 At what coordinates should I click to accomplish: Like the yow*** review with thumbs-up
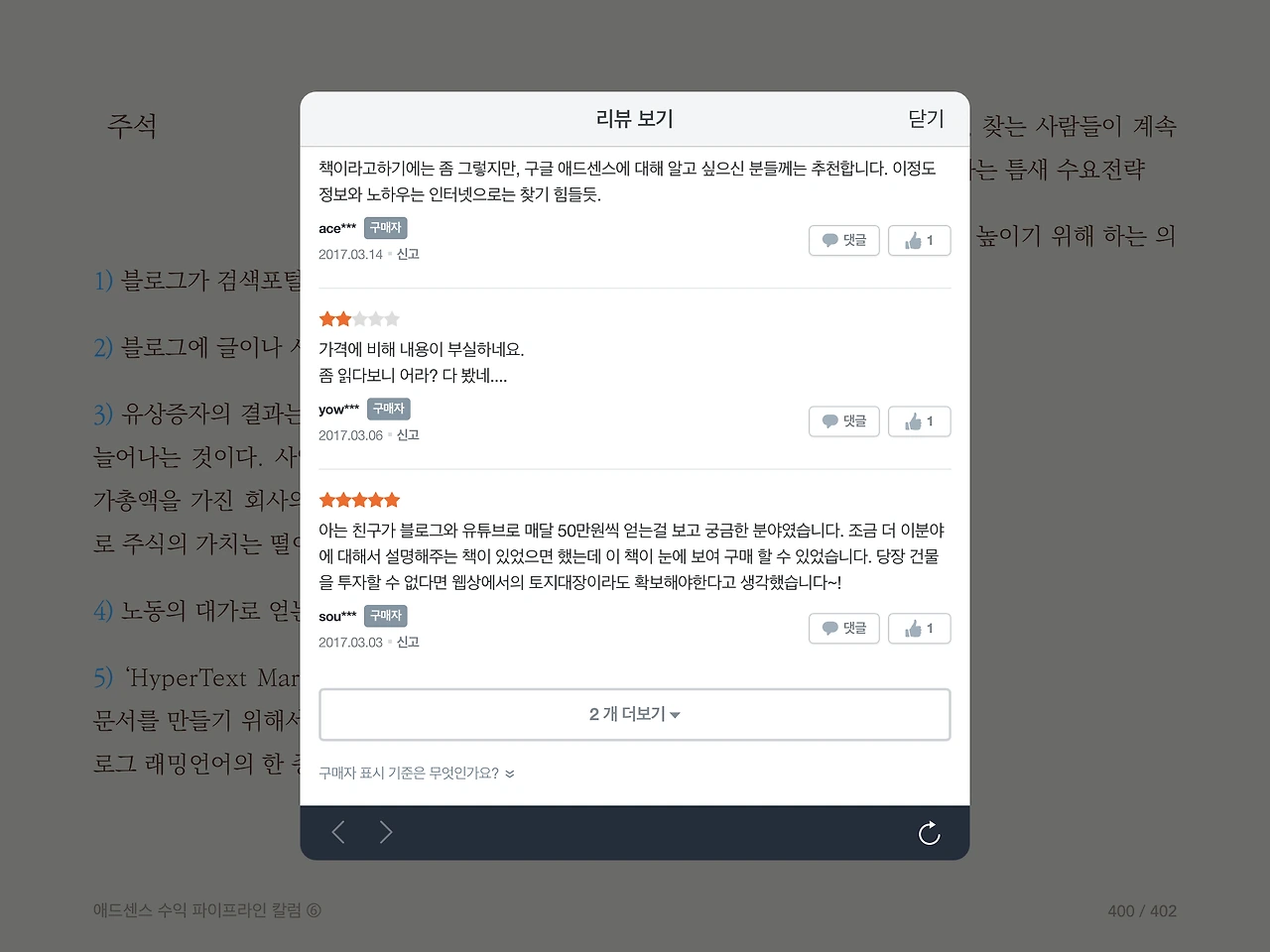920,422
